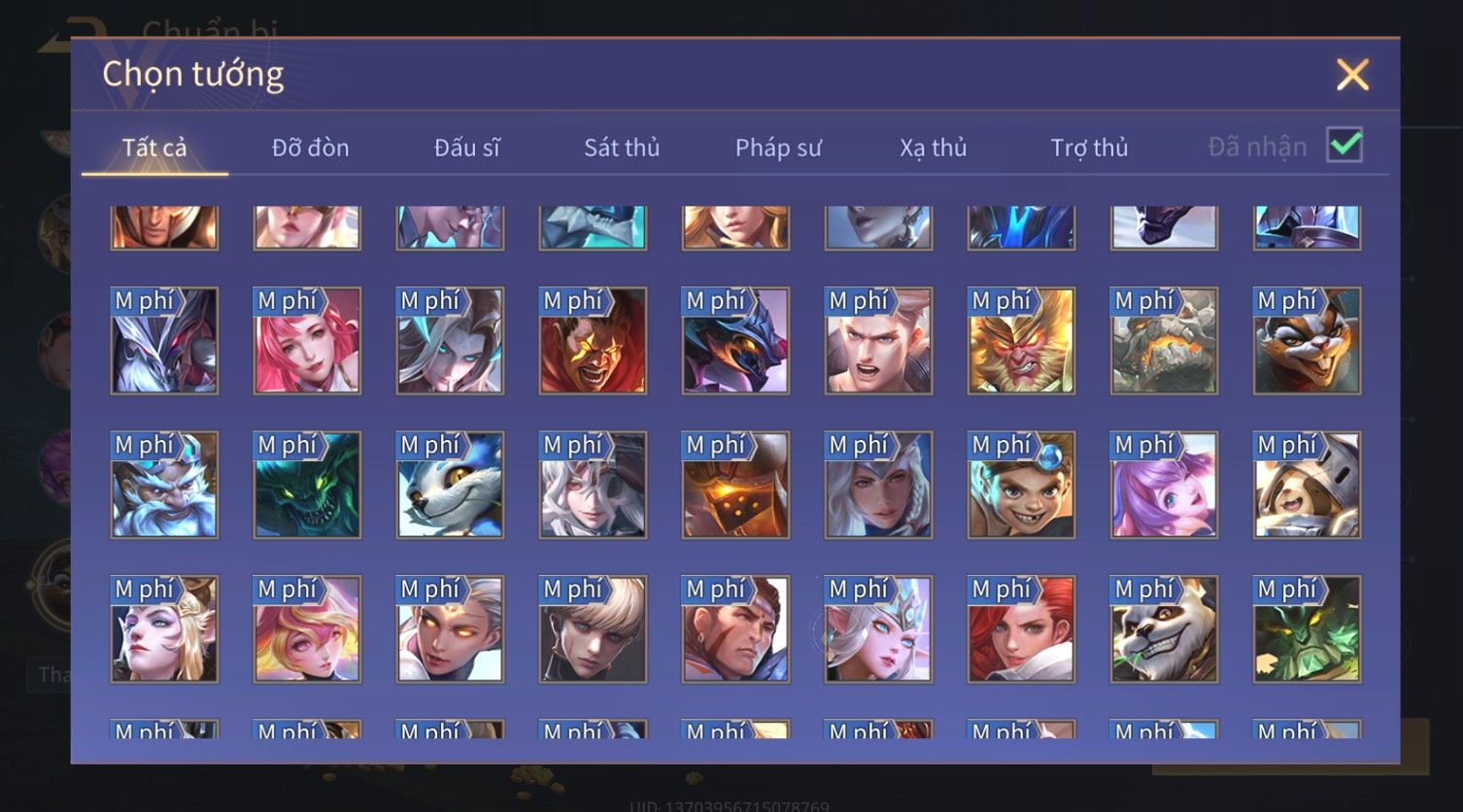Pick the white panda hero portrait
The height and width of the screenshot is (812, 1463).
(1164, 629)
